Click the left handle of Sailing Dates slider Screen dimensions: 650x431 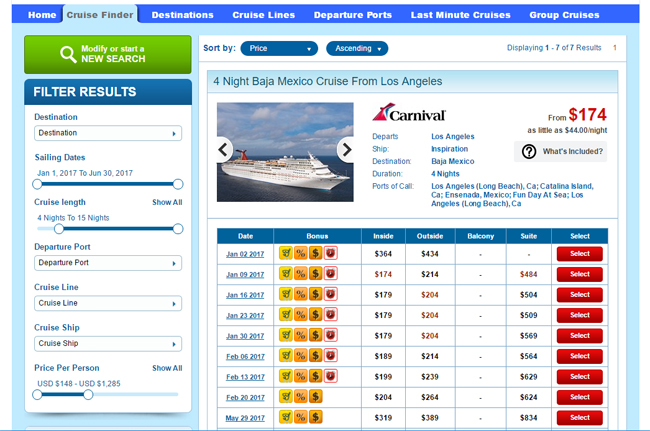click(37, 184)
